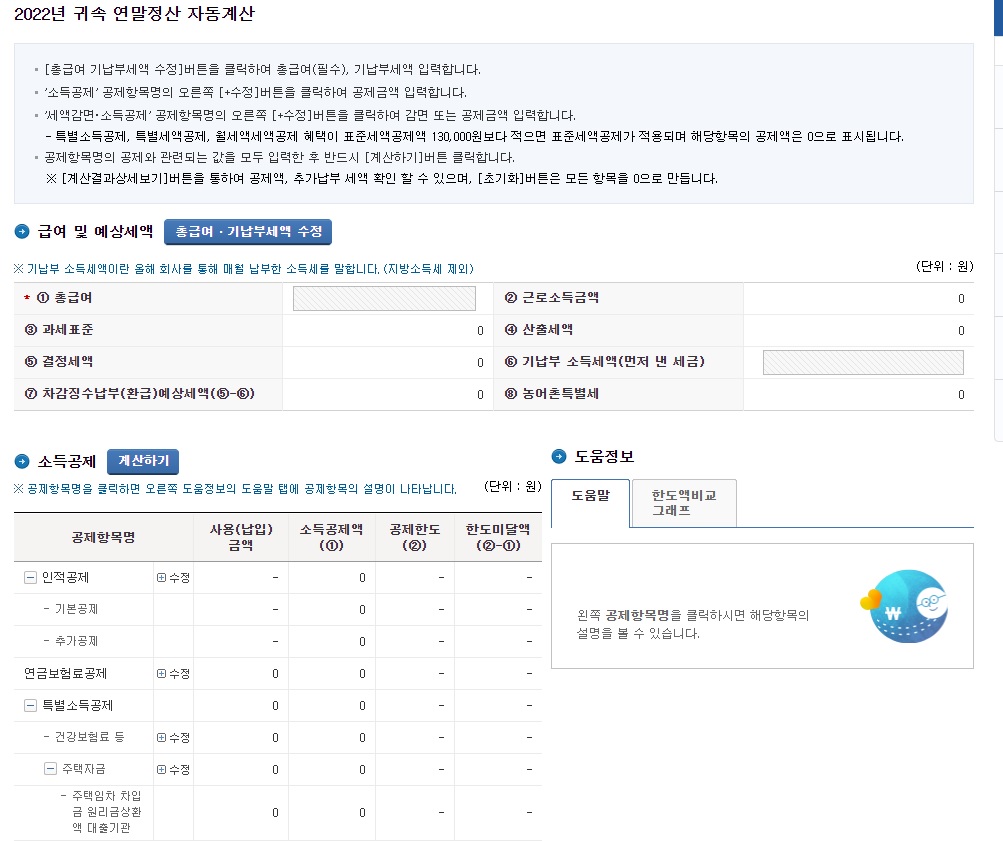Click the 총급여·기납부세액 수정 button
The height and width of the screenshot is (841, 1003).
click(248, 232)
